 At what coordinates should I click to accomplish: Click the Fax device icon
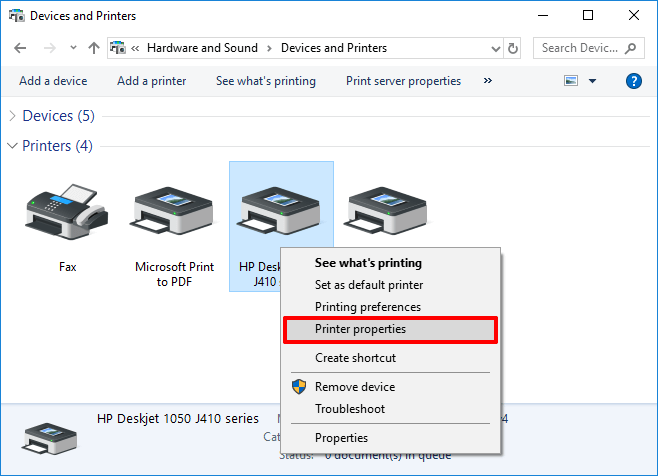(67, 212)
